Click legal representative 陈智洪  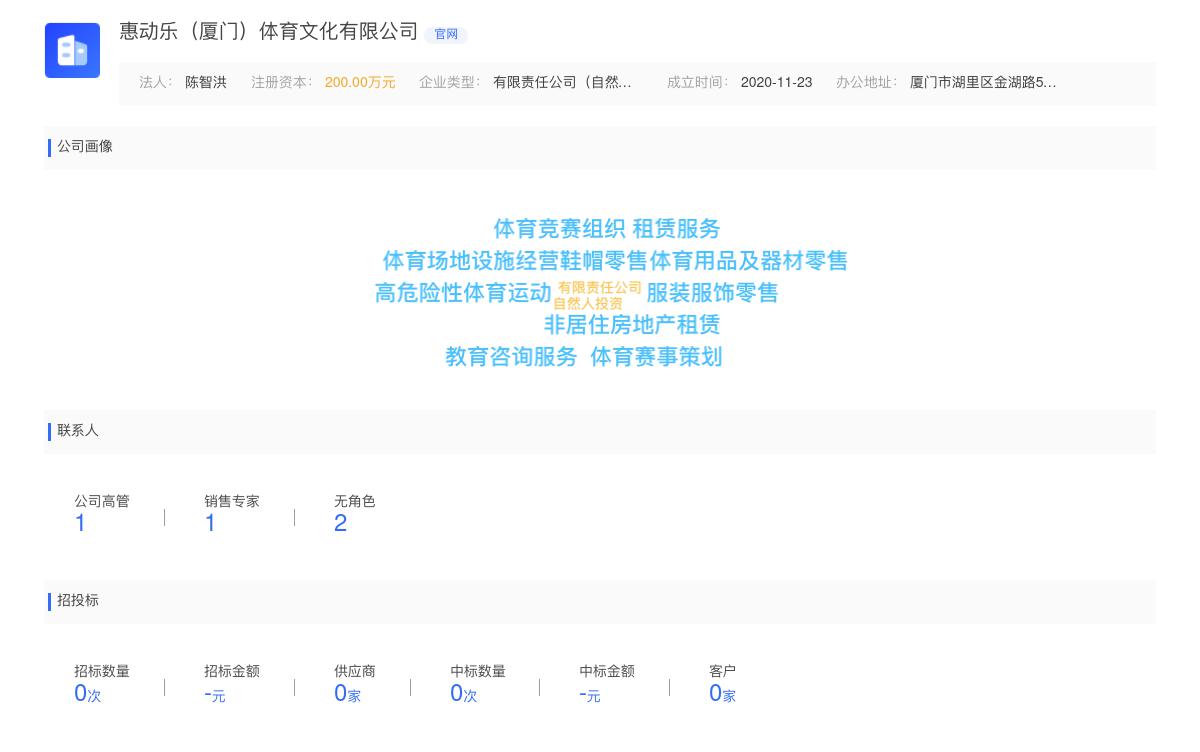pos(206,83)
